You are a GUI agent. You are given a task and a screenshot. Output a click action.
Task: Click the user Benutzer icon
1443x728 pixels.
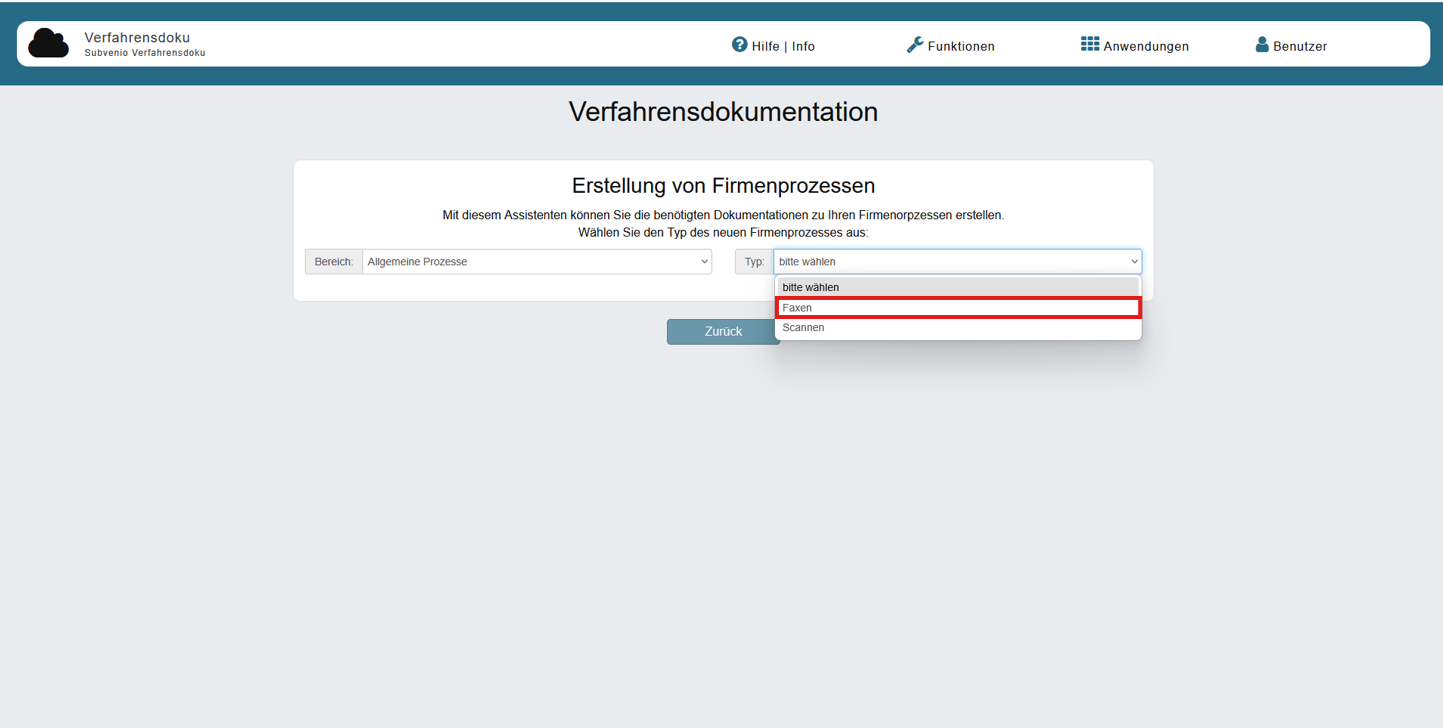pyautogui.click(x=1262, y=45)
